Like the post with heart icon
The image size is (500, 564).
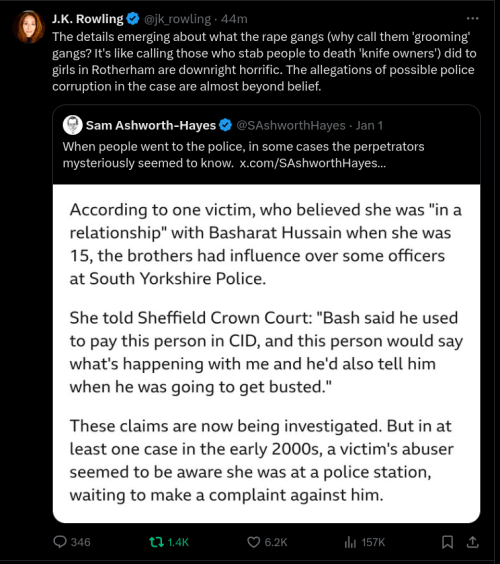click(254, 542)
